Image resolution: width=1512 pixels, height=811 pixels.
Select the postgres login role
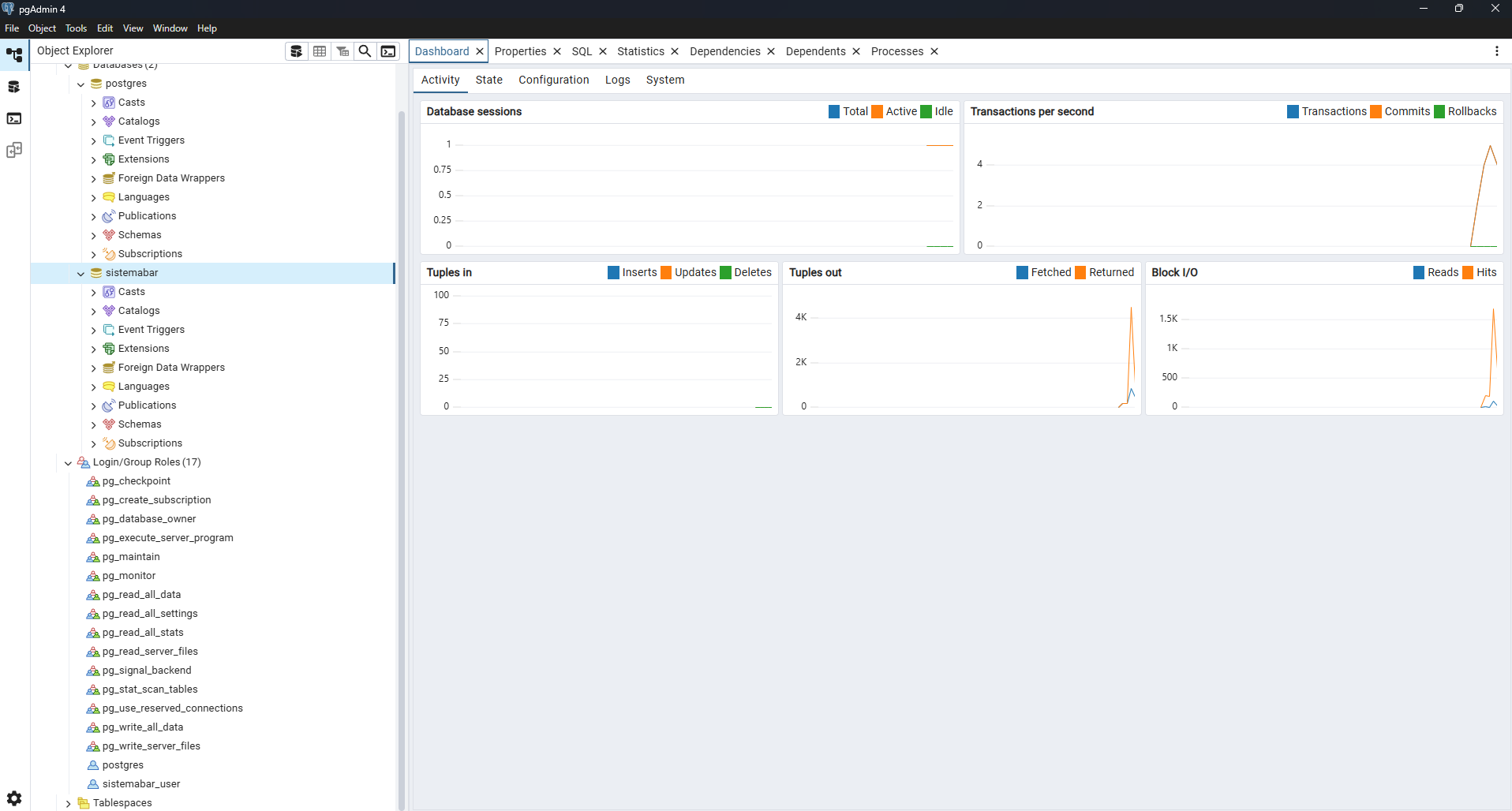point(123,765)
